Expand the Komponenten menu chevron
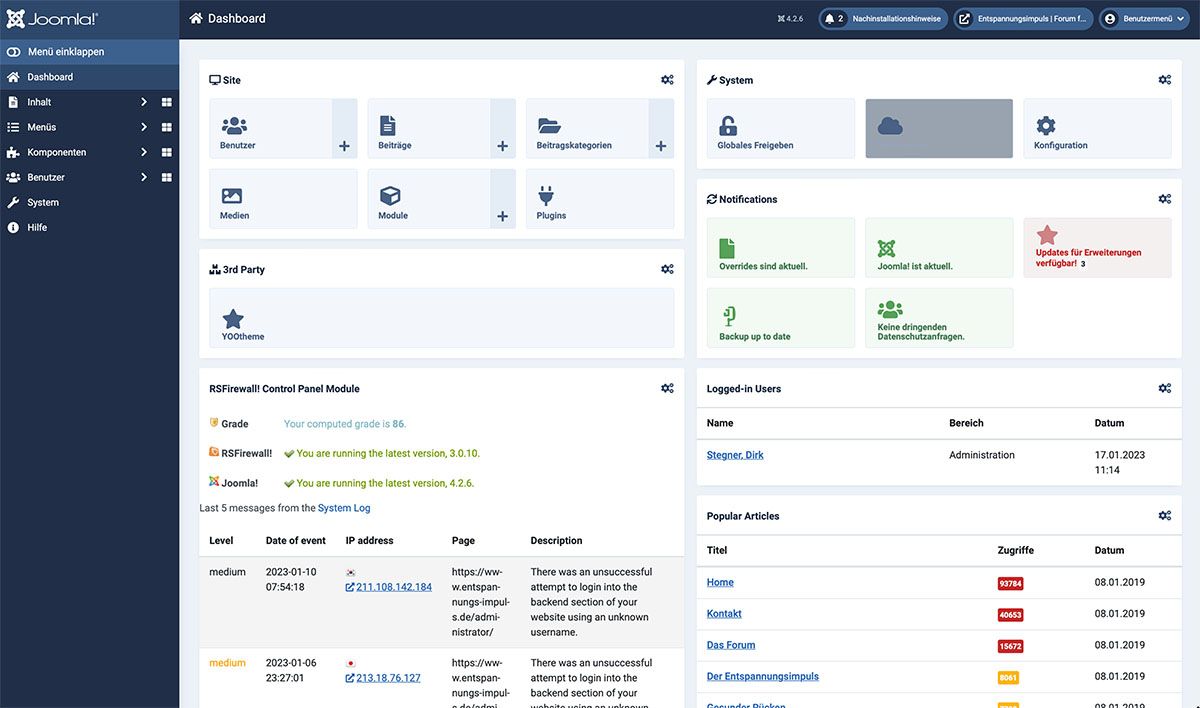 144,152
